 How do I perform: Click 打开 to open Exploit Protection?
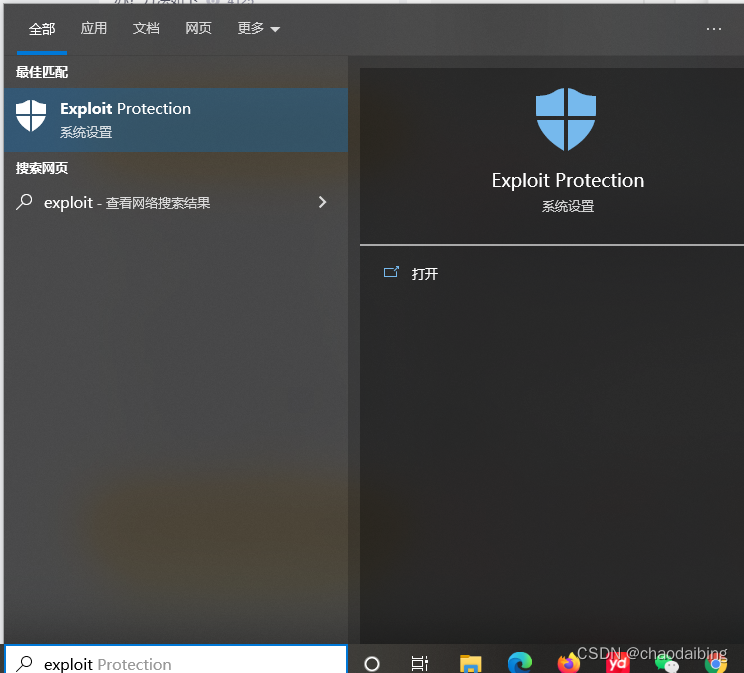(x=425, y=274)
